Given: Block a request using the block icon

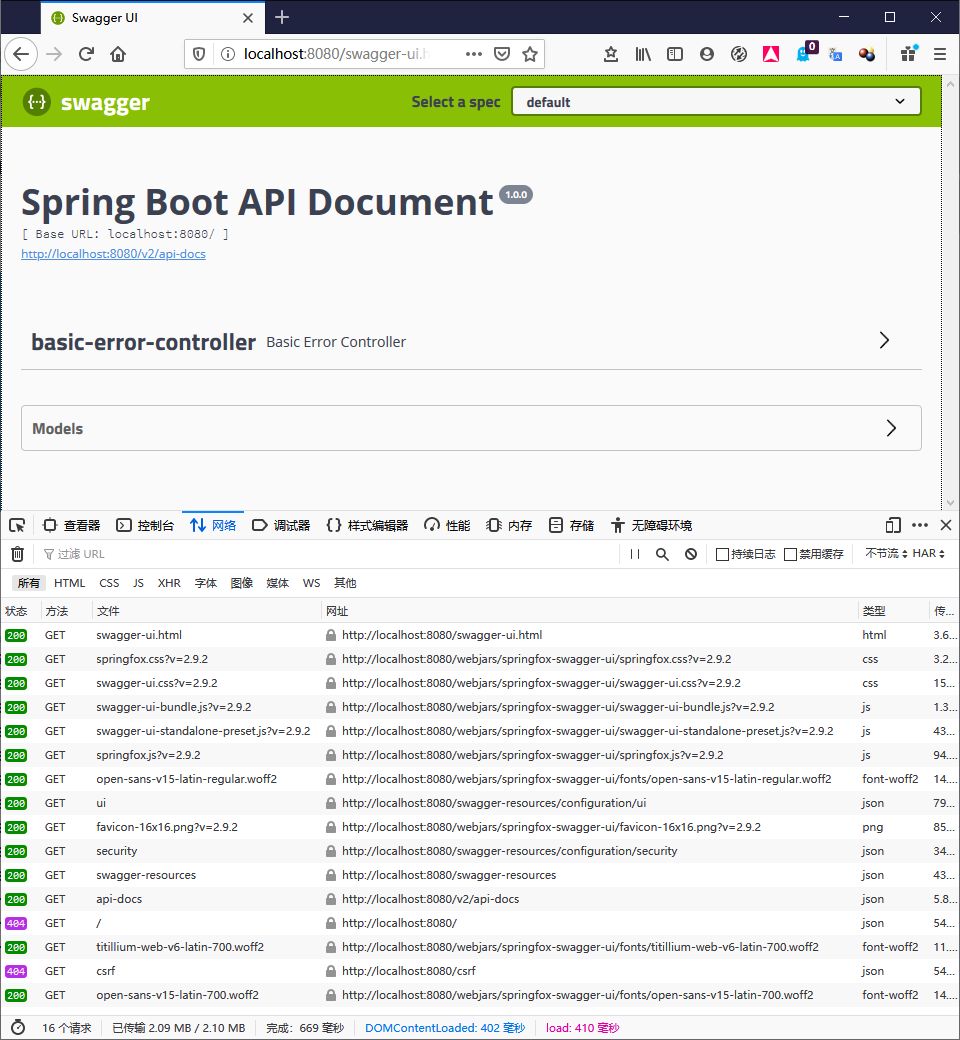Looking at the screenshot, I should 690,554.
